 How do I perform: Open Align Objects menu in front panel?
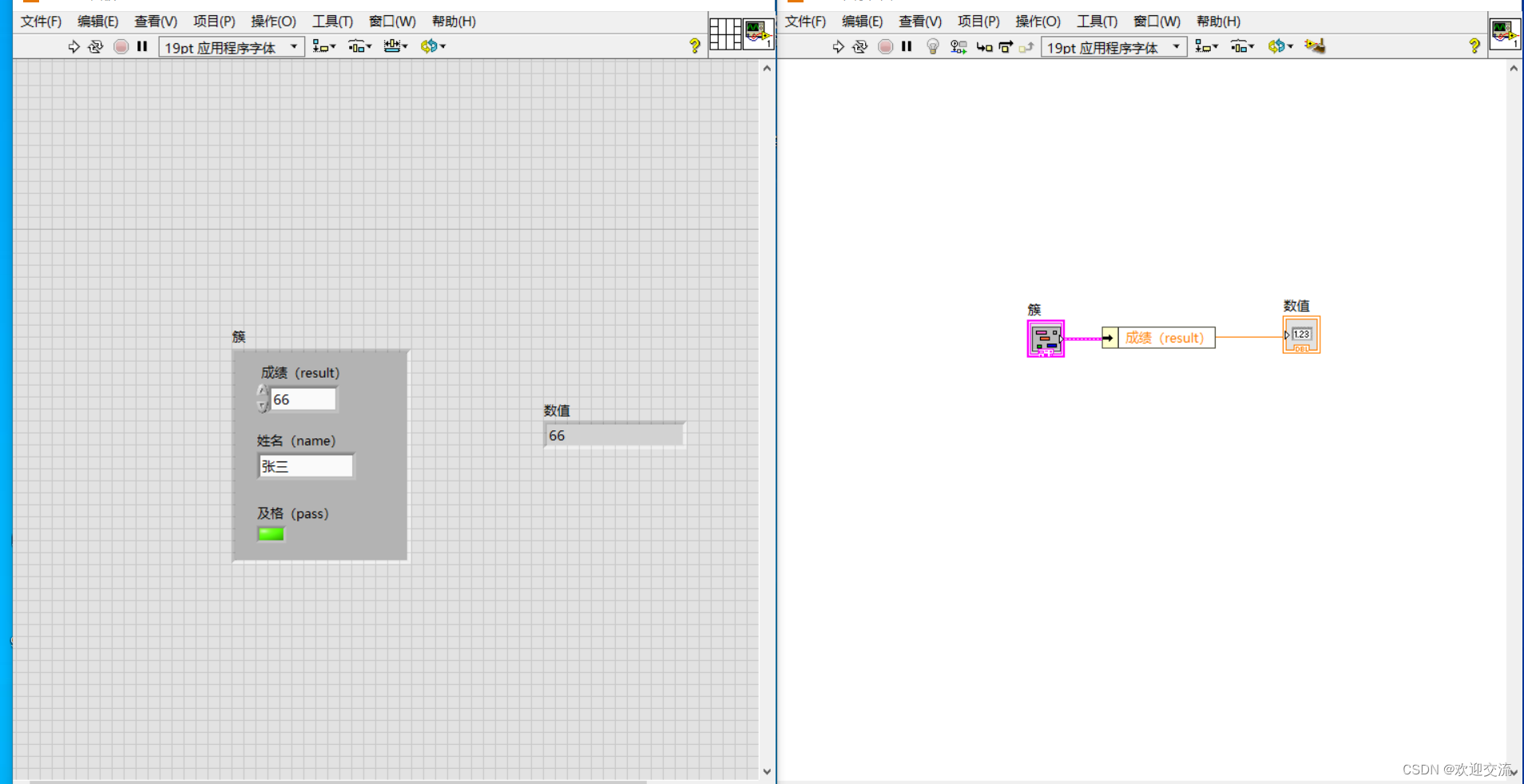[324, 46]
